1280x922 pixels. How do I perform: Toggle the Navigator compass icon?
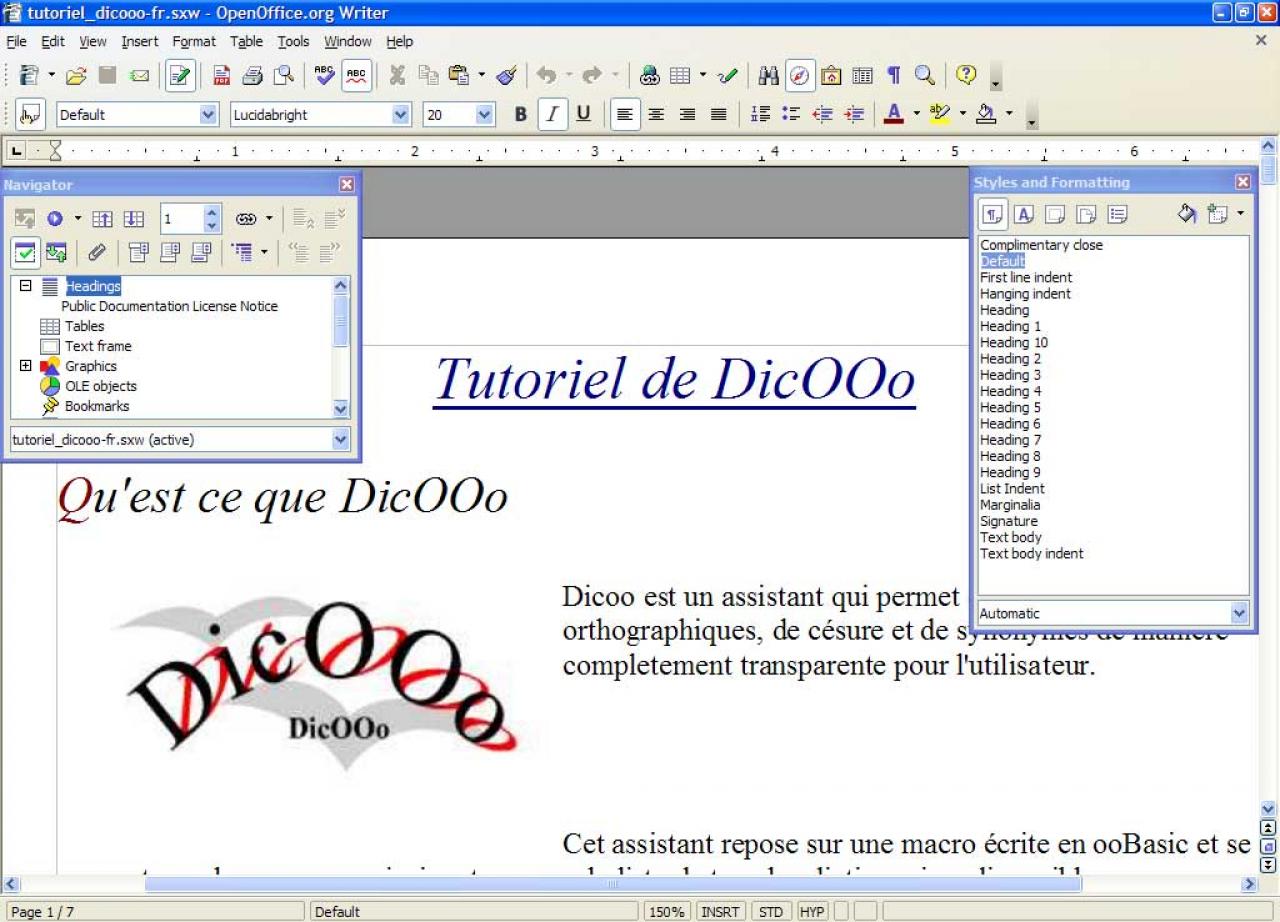(800, 75)
